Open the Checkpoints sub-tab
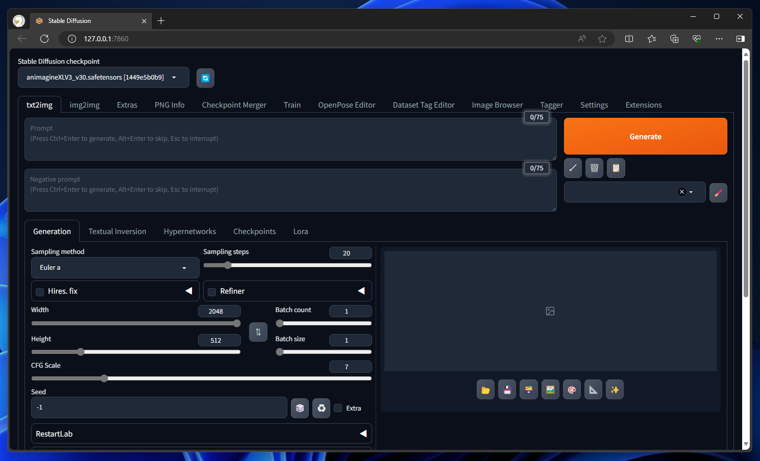 click(254, 231)
